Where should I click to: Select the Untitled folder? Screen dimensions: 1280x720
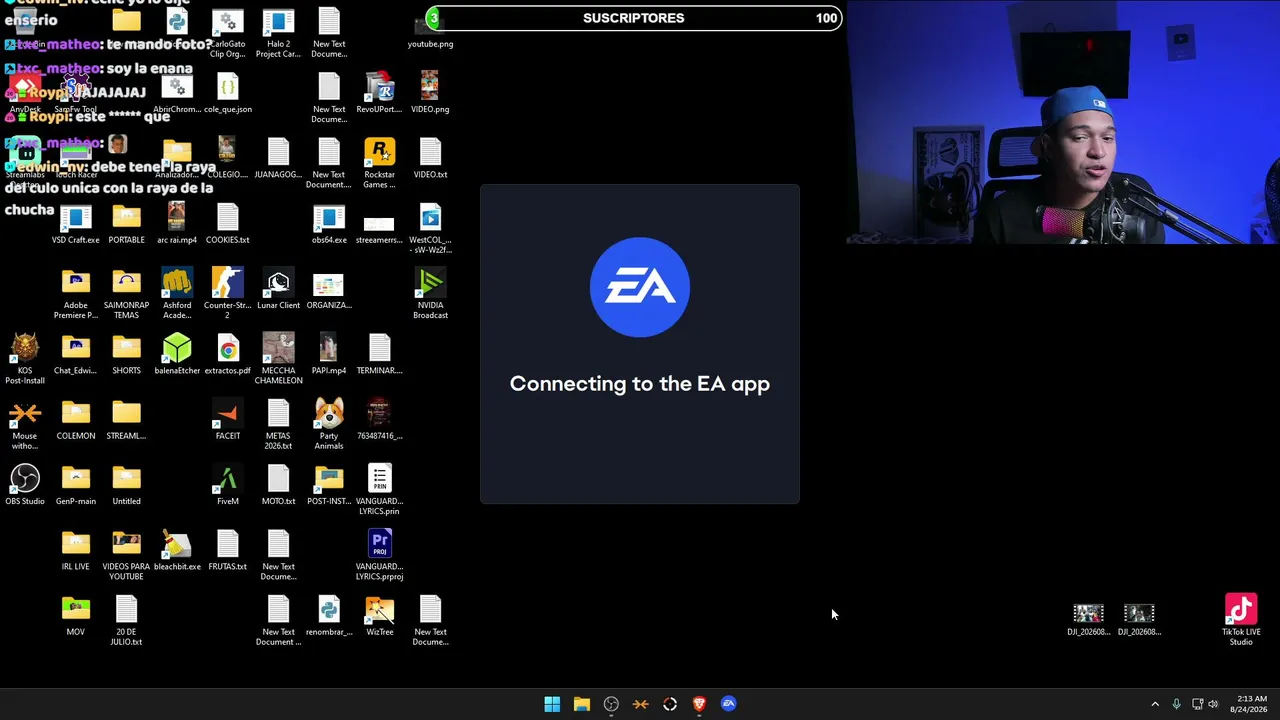click(126, 480)
